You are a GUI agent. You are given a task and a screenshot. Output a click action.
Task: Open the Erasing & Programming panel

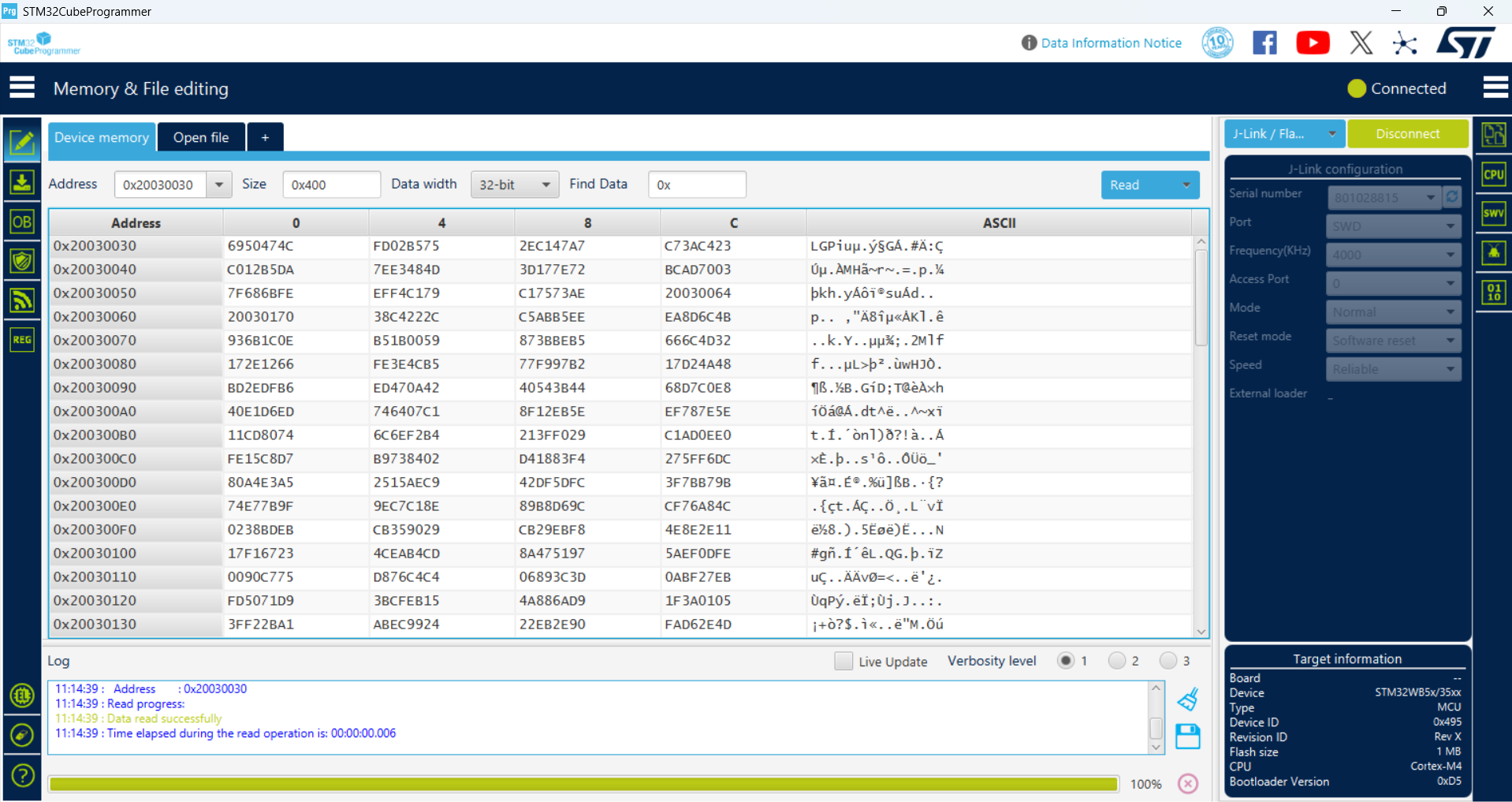click(22, 182)
